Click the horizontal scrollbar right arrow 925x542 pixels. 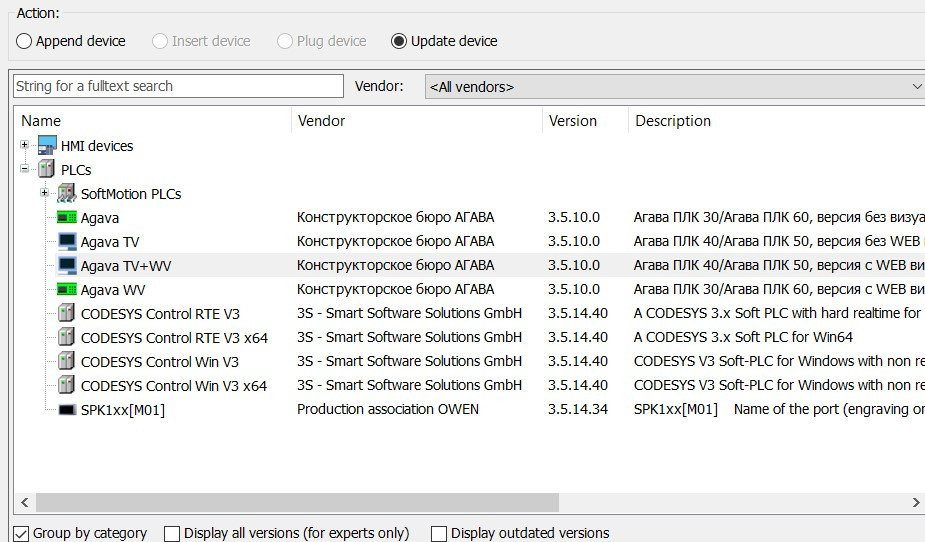(x=915, y=503)
